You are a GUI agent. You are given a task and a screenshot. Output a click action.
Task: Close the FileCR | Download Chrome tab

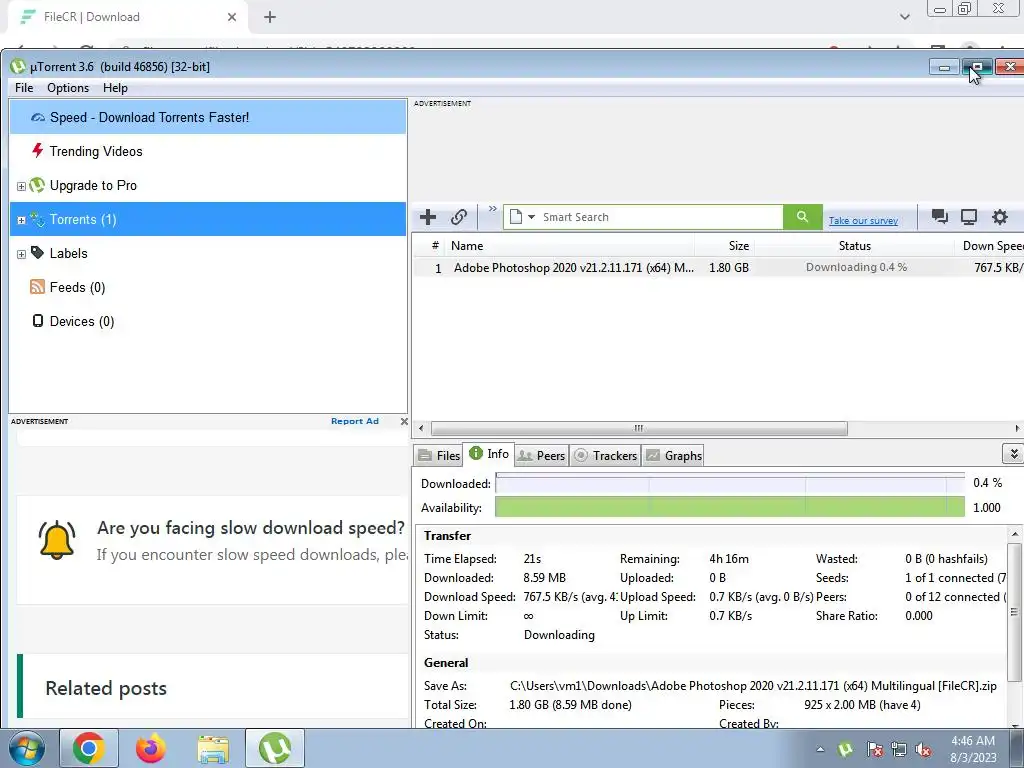[x=232, y=17]
